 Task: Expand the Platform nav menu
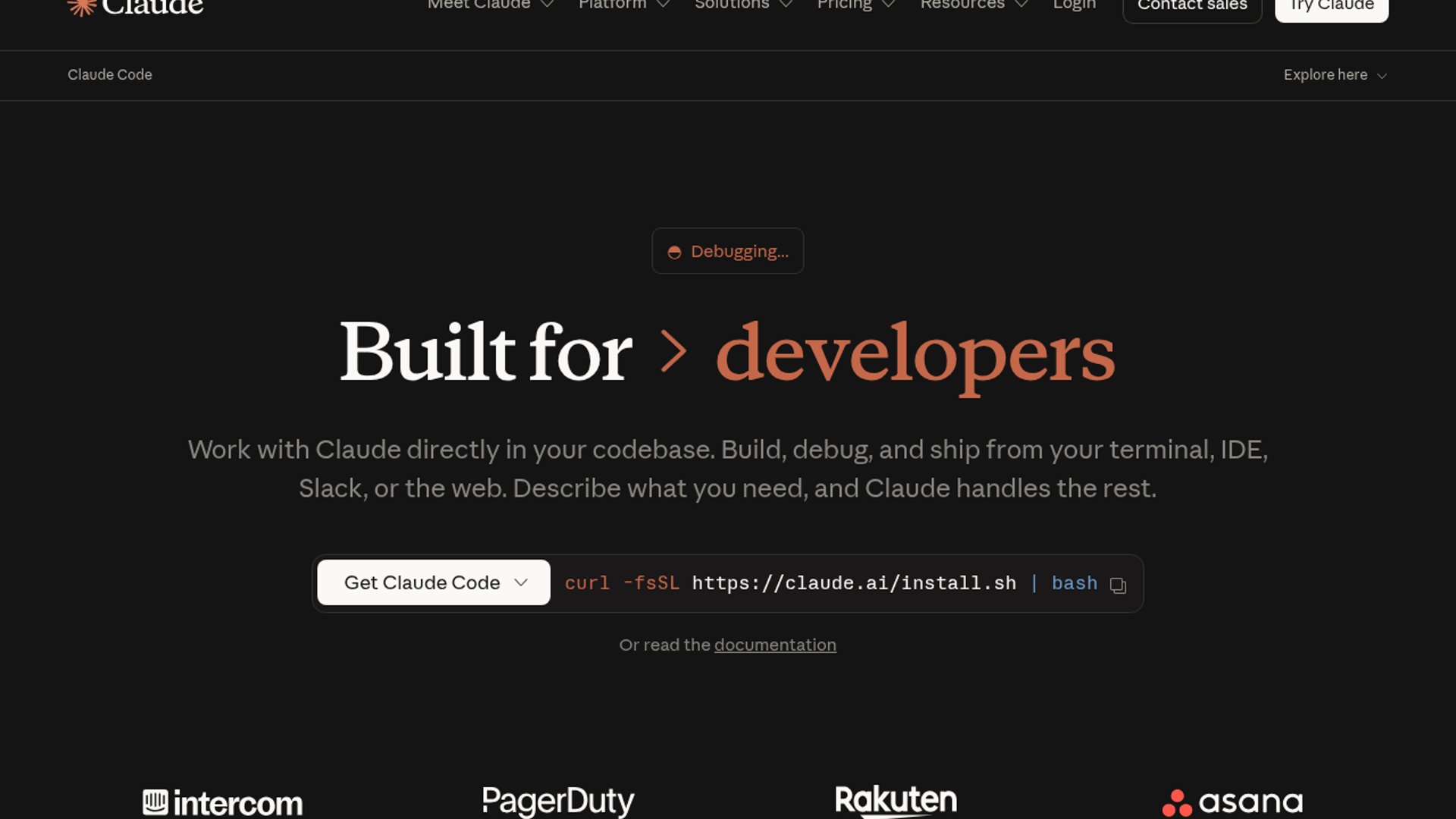point(624,5)
